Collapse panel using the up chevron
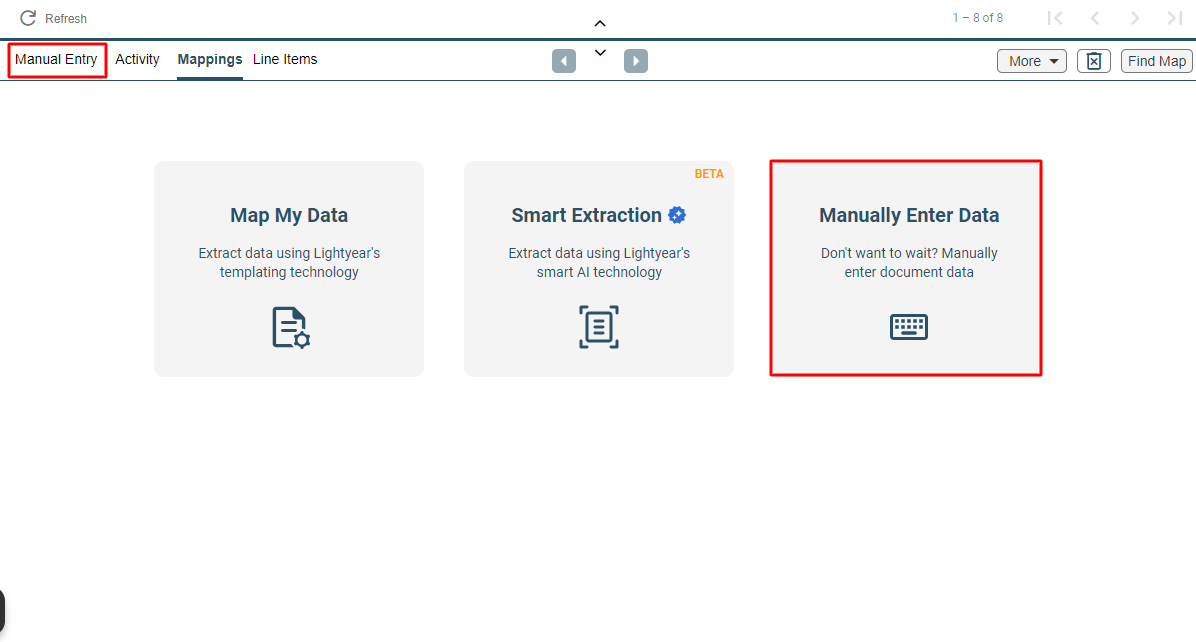Viewport: 1196px width, 642px height. coord(600,24)
